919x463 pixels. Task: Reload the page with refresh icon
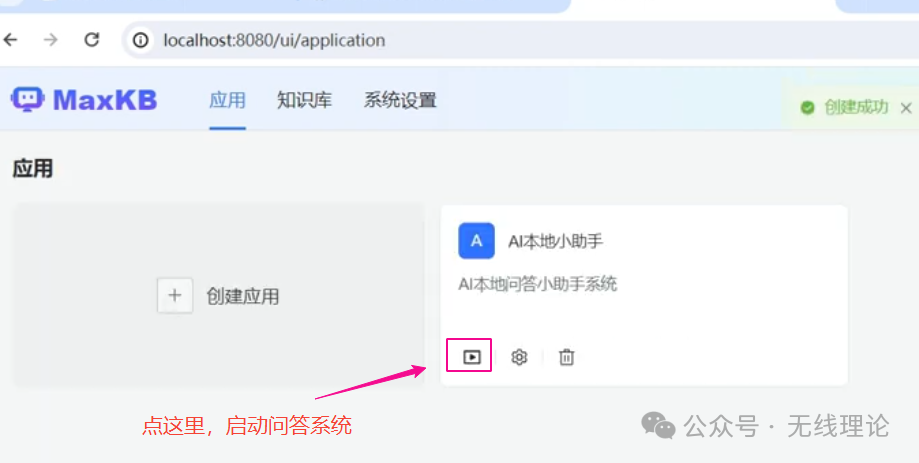pyautogui.click(x=91, y=40)
